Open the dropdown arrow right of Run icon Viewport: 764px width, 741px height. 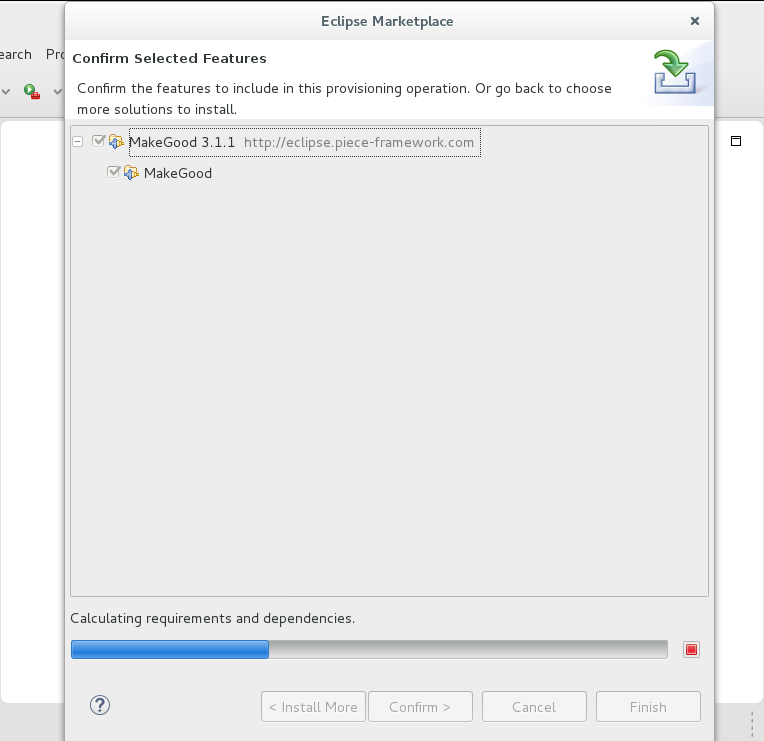tap(57, 92)
